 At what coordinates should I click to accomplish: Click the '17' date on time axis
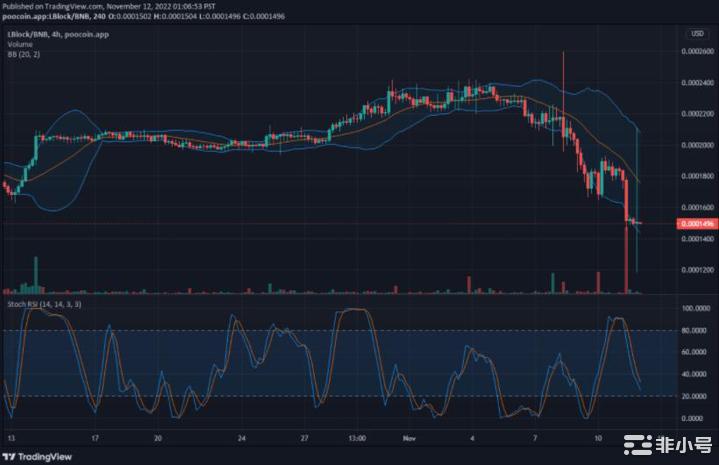click(95, 438)
